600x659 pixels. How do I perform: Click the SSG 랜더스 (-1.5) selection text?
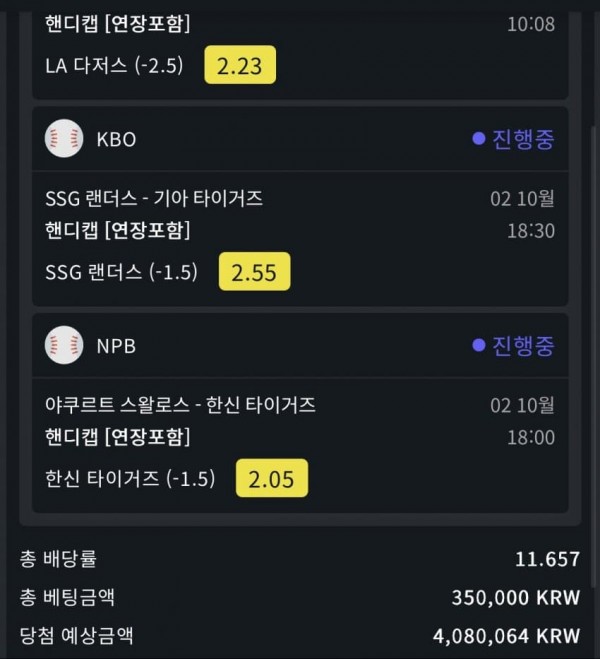(x=122, y=272)
